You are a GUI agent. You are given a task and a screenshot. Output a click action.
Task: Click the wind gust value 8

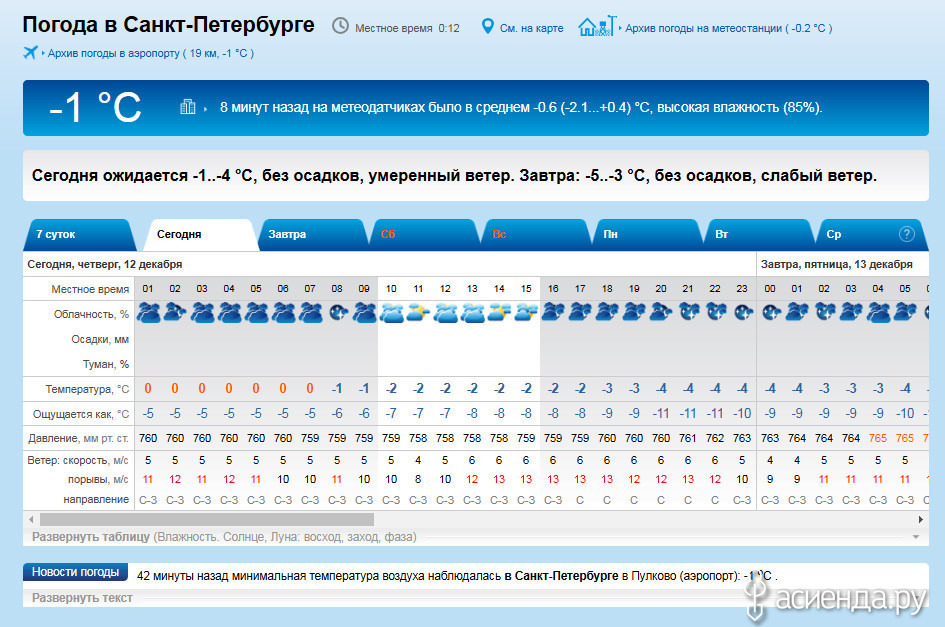(x=418, y=479)
